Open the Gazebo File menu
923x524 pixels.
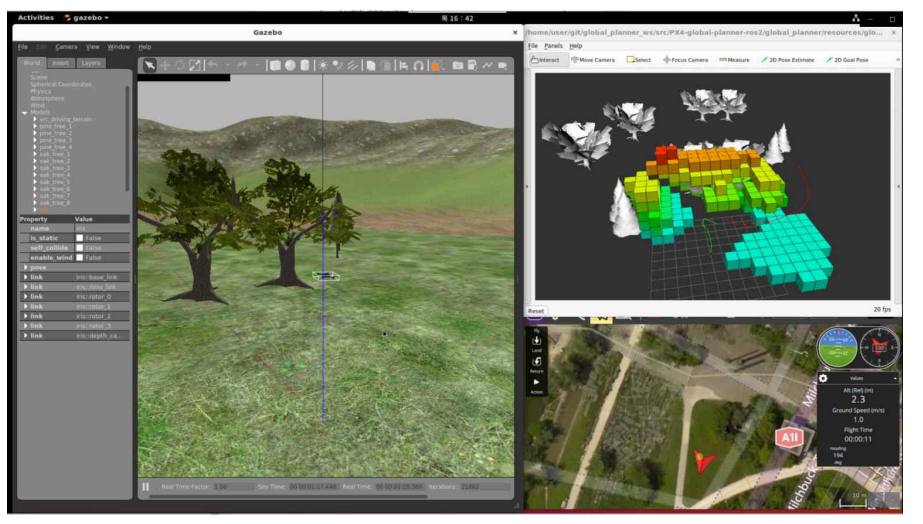(22, 47)
